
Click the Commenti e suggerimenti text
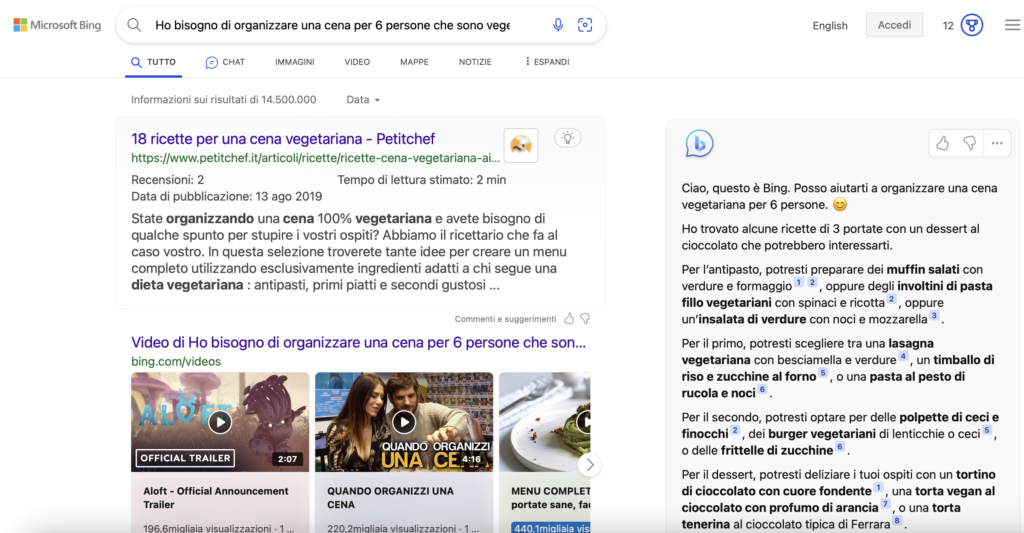pos(505,319)
